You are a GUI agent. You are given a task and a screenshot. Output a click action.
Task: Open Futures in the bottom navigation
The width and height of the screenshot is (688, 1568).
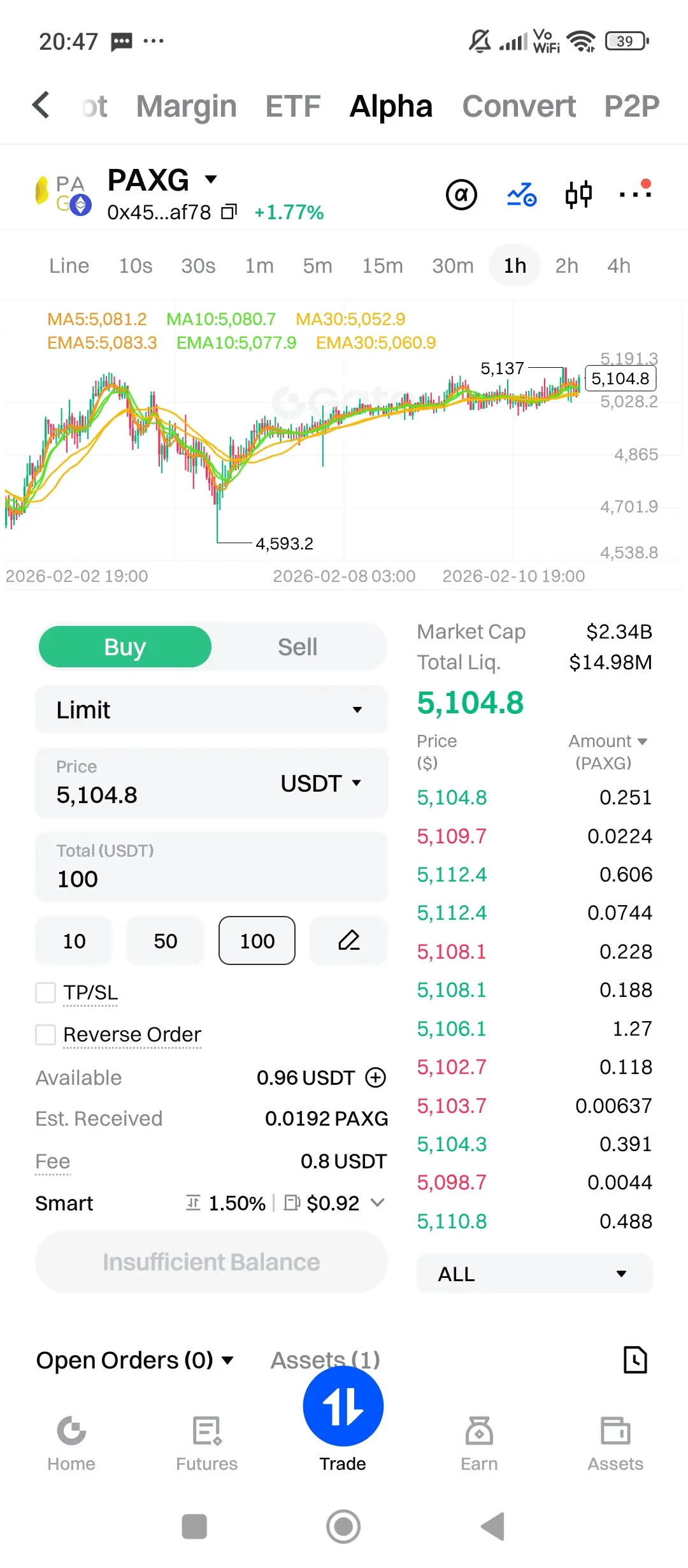coord(207,1444)
